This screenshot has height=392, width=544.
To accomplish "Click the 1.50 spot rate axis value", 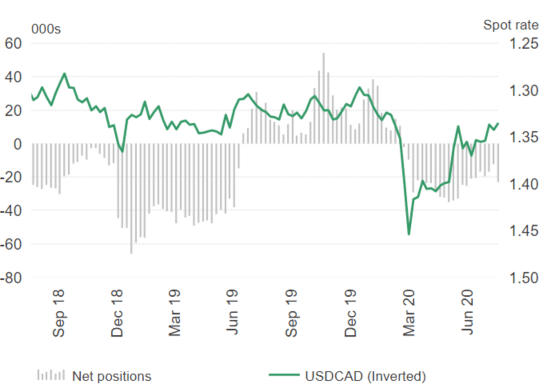I will pos(524,278).
